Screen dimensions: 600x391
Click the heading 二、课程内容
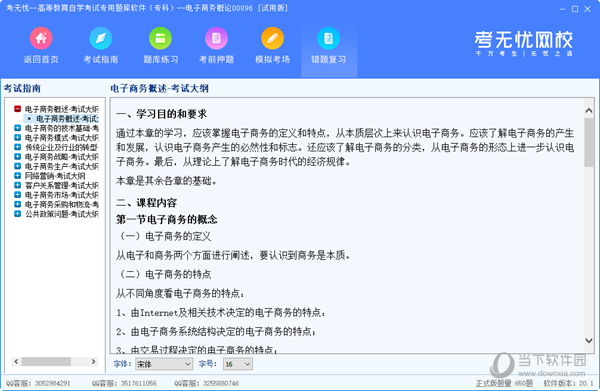tap(147, 203)
